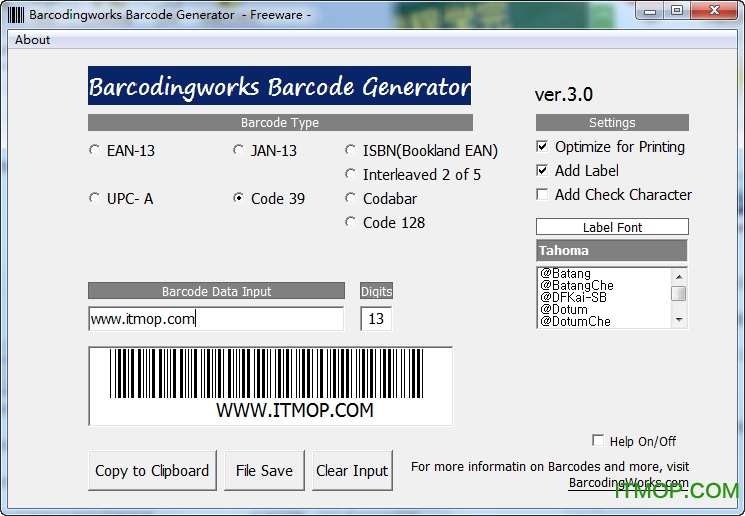Click the font list scroll up arrow
Image resolution: width=745 pixels, height=516 pixels.
tap(679, 276)
